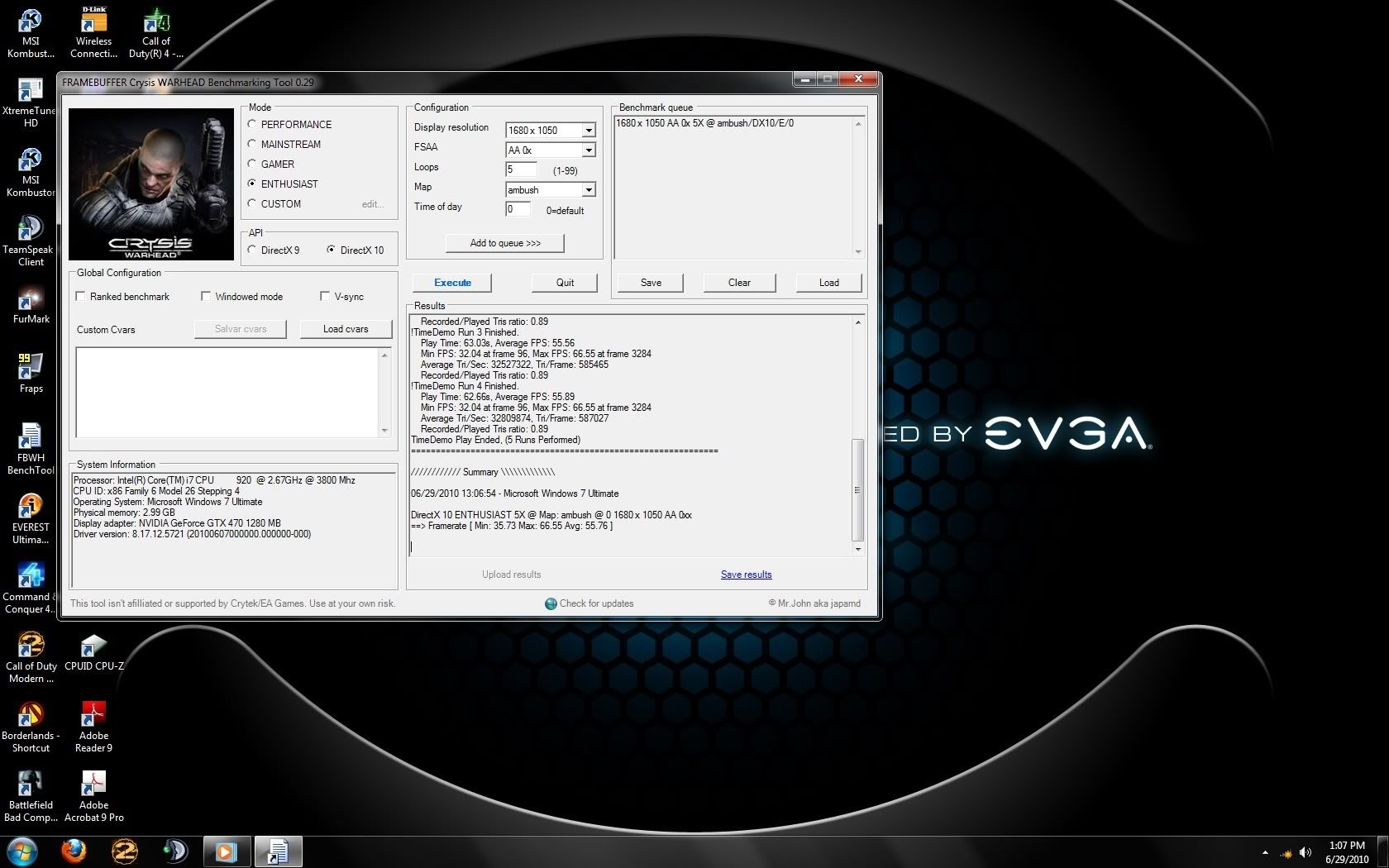Show hidden system tray icons
Screen dimensions: 1389x868
click(1264, 852)
